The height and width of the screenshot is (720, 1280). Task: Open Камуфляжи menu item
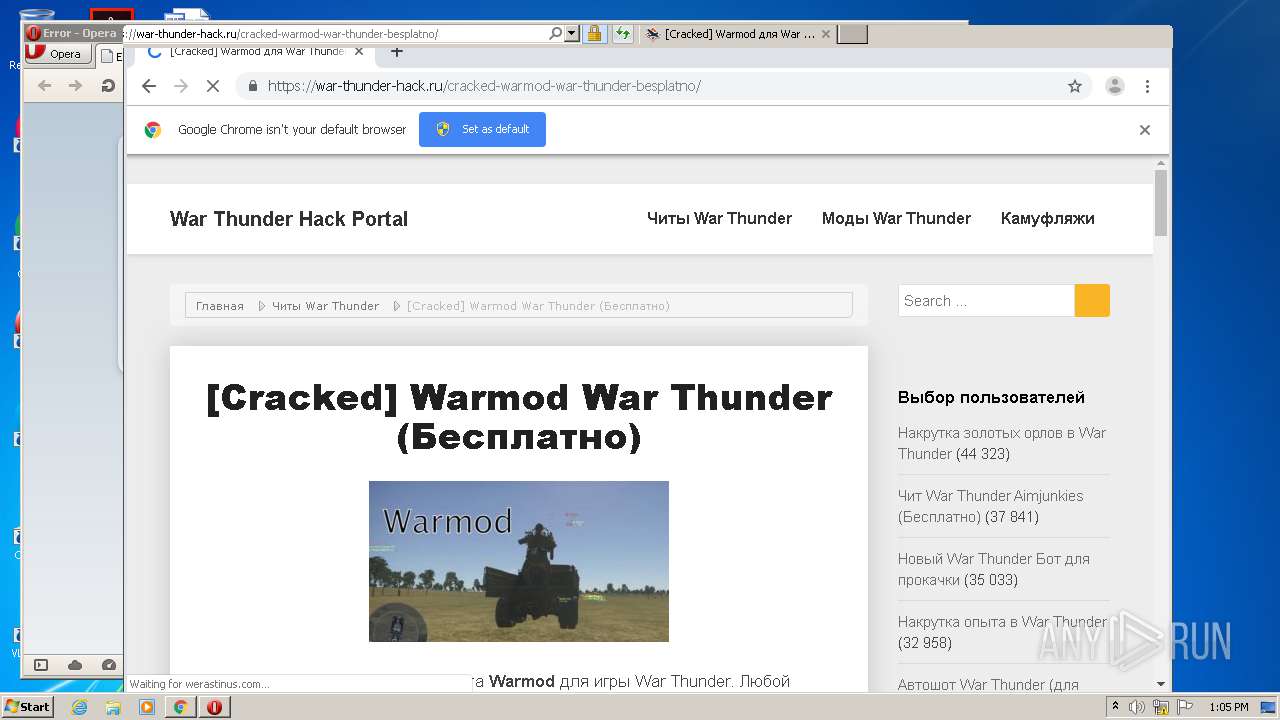[1047, 218]
